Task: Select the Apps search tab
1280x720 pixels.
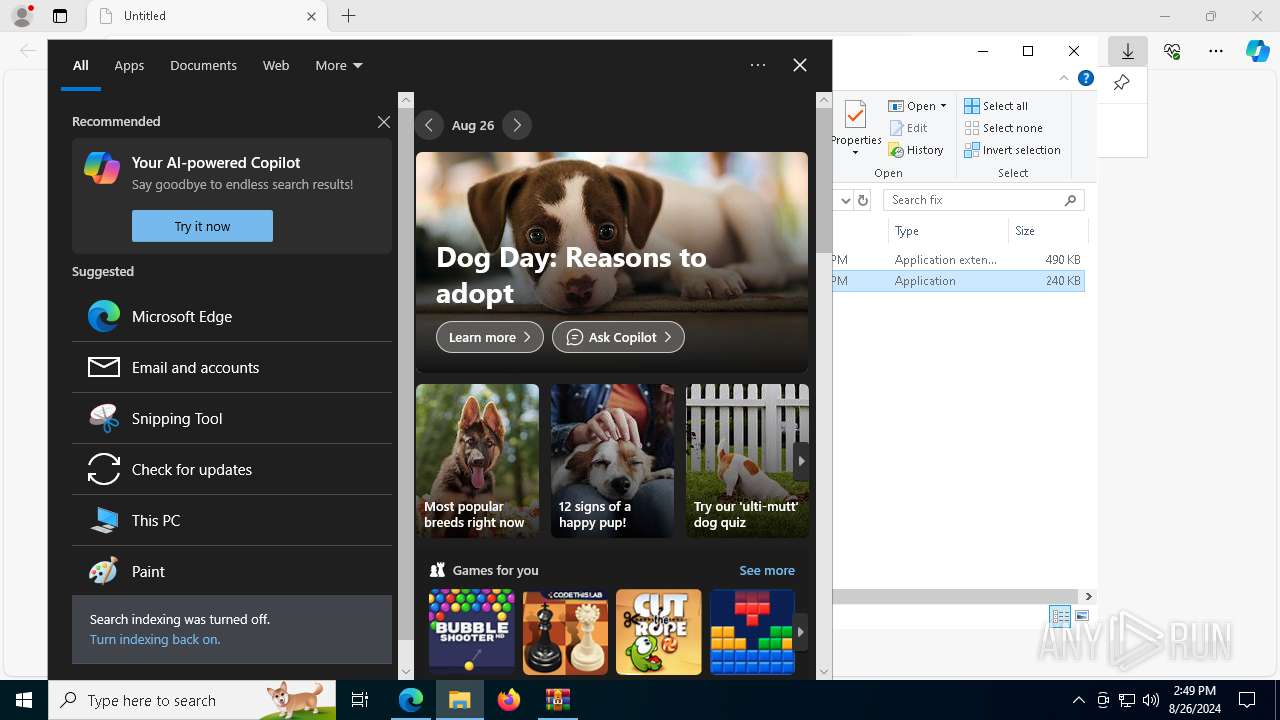Action: [x=129, y=65]
